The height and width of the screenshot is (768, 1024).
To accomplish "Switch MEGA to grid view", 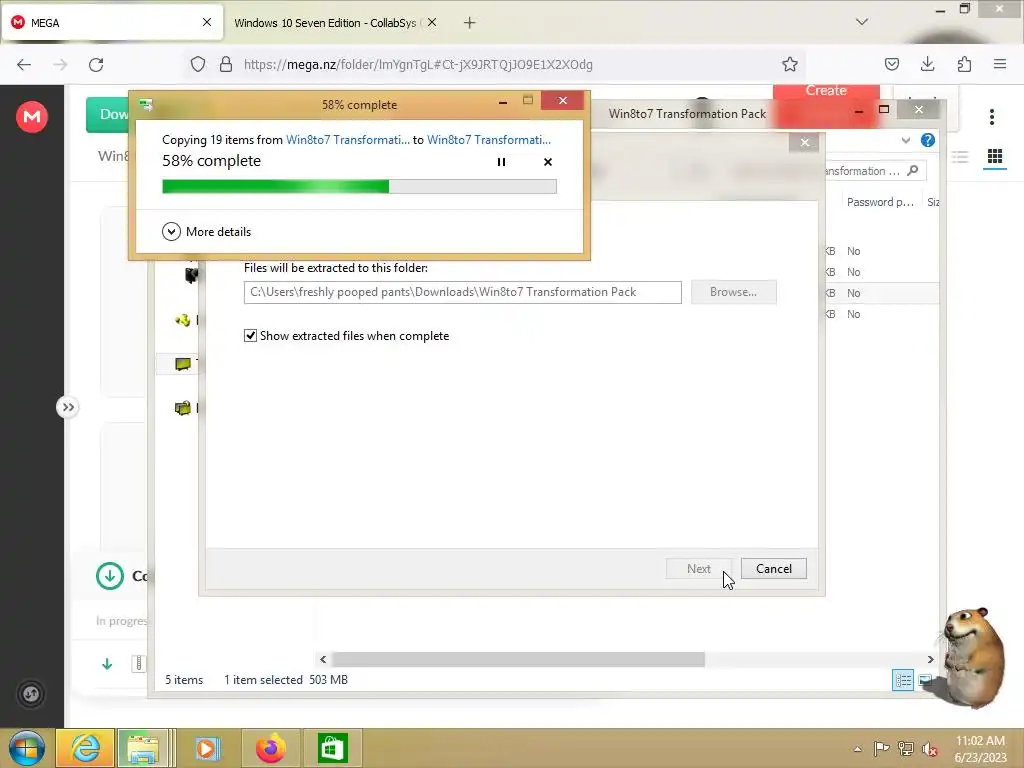I will point(995,157).
